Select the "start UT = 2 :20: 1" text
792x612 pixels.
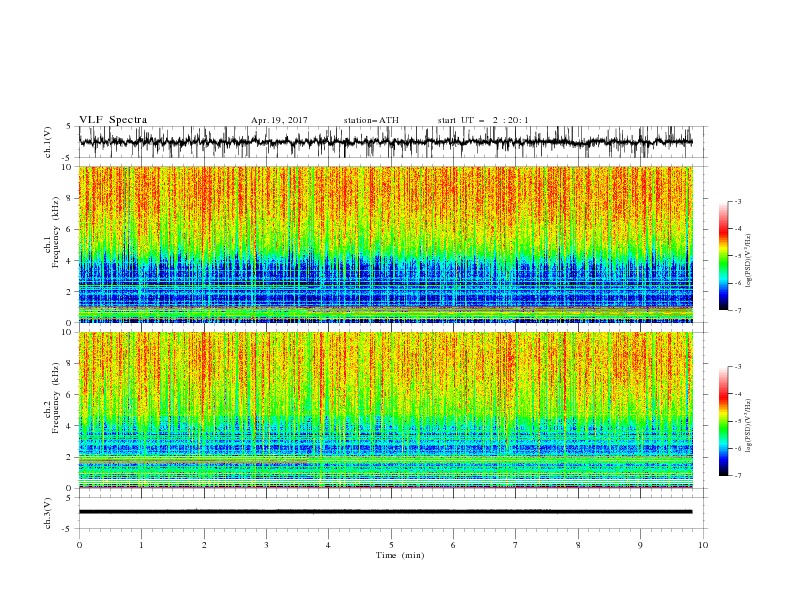tap(483, 120)
